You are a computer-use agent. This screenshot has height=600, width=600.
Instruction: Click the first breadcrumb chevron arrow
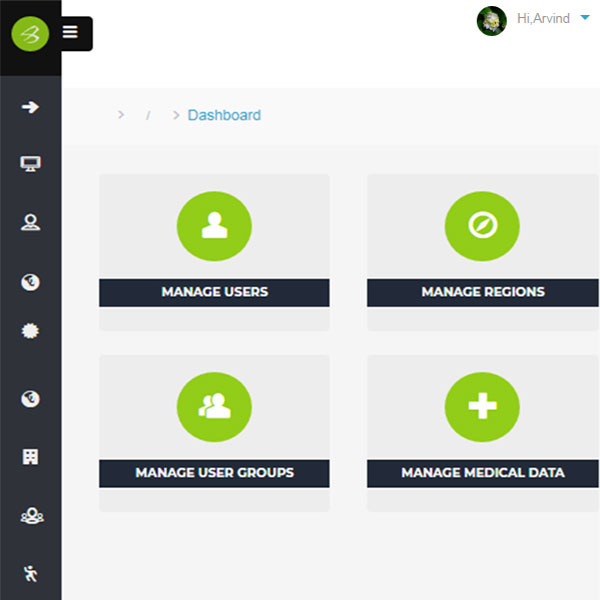[x=121, y=115]
